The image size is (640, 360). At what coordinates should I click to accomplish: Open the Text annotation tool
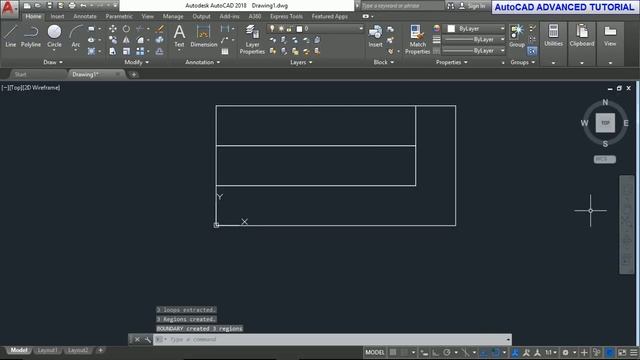[179, 36]
